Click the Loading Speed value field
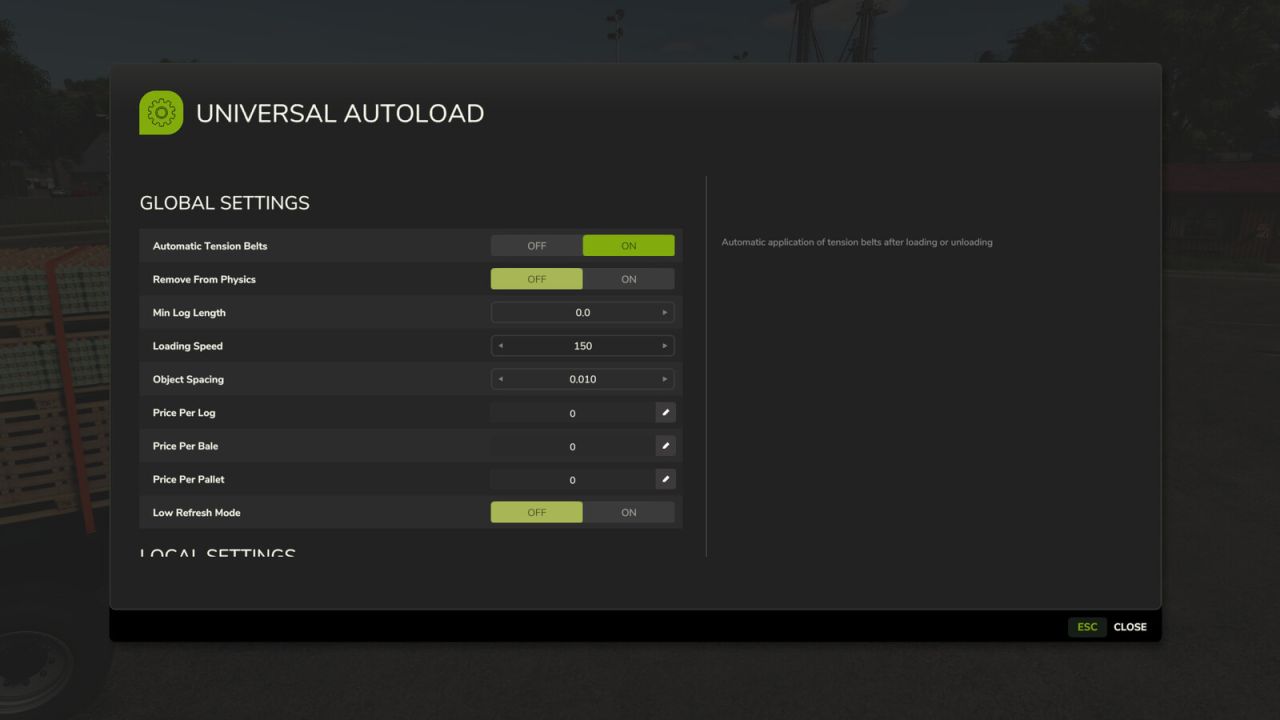 582,345
